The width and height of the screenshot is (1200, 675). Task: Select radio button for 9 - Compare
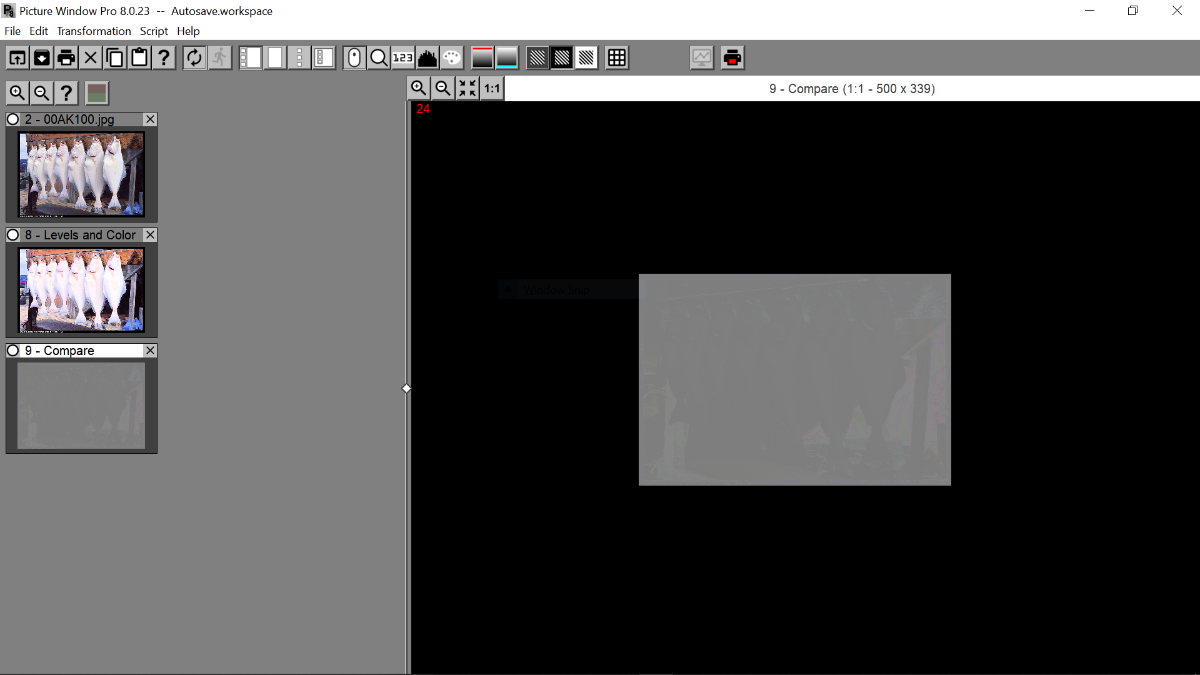click(x=13, y=351)
